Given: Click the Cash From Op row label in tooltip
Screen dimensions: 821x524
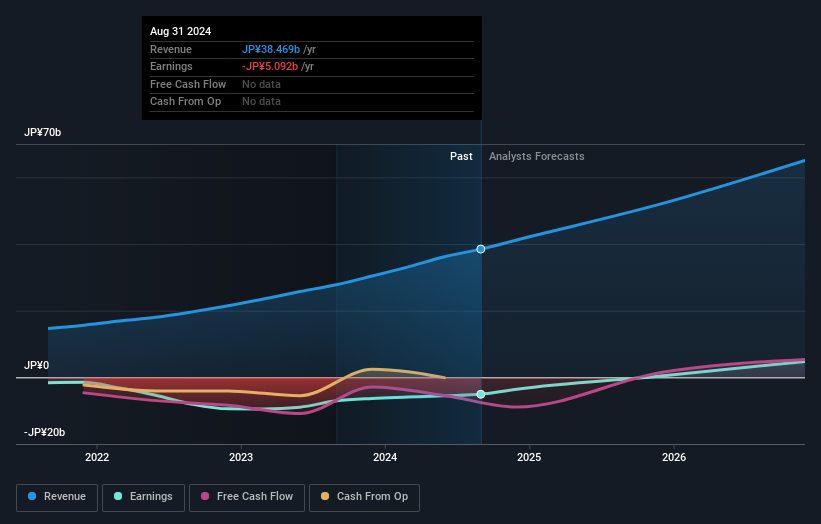Looking at the screenshot, I should tap(185, 102).
